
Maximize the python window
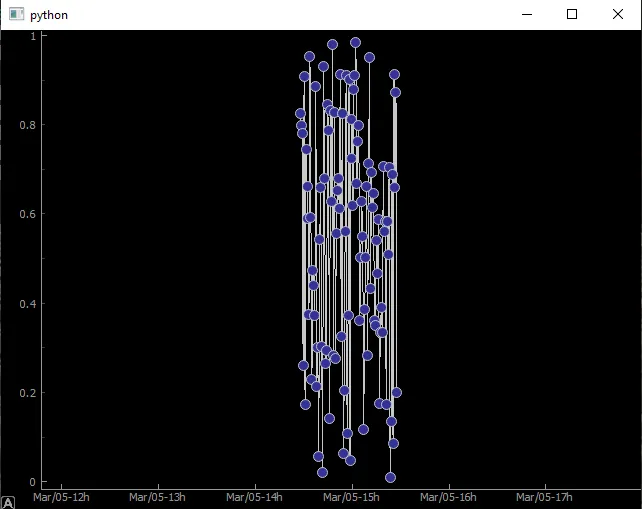[572, 14]
